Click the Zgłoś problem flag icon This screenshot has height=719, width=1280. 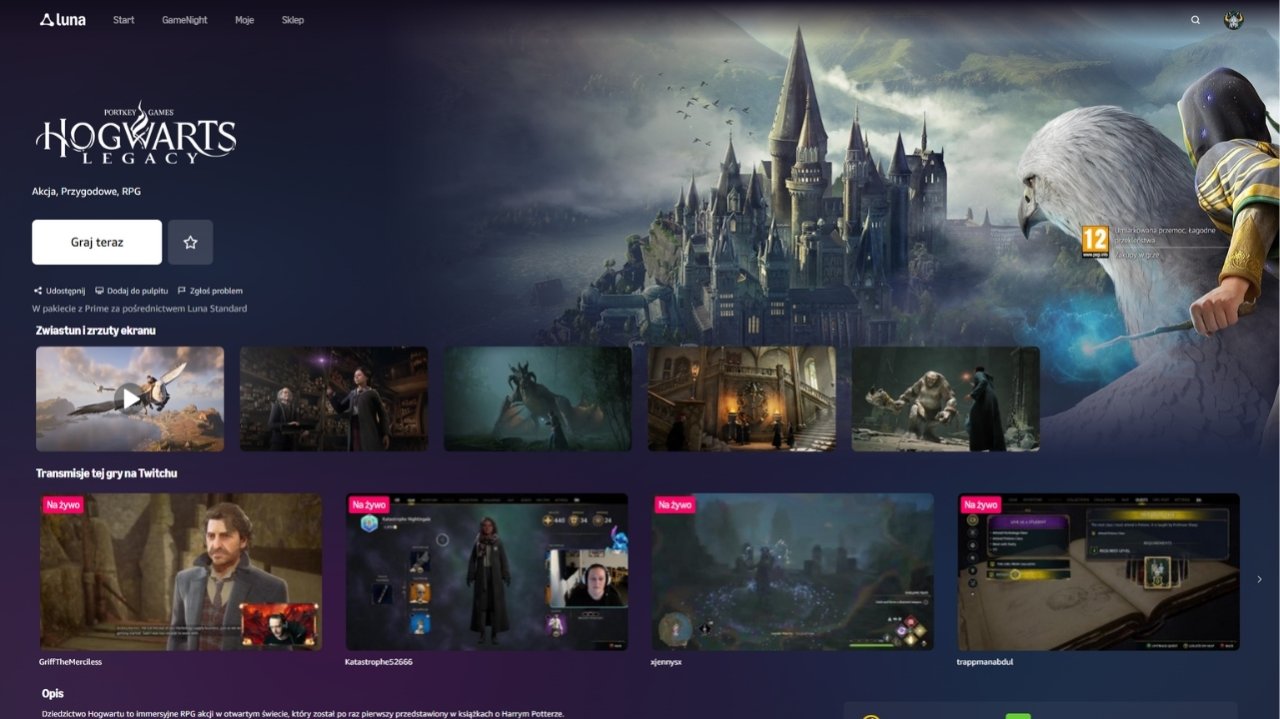pyautogui.click(x=182, y=291)
